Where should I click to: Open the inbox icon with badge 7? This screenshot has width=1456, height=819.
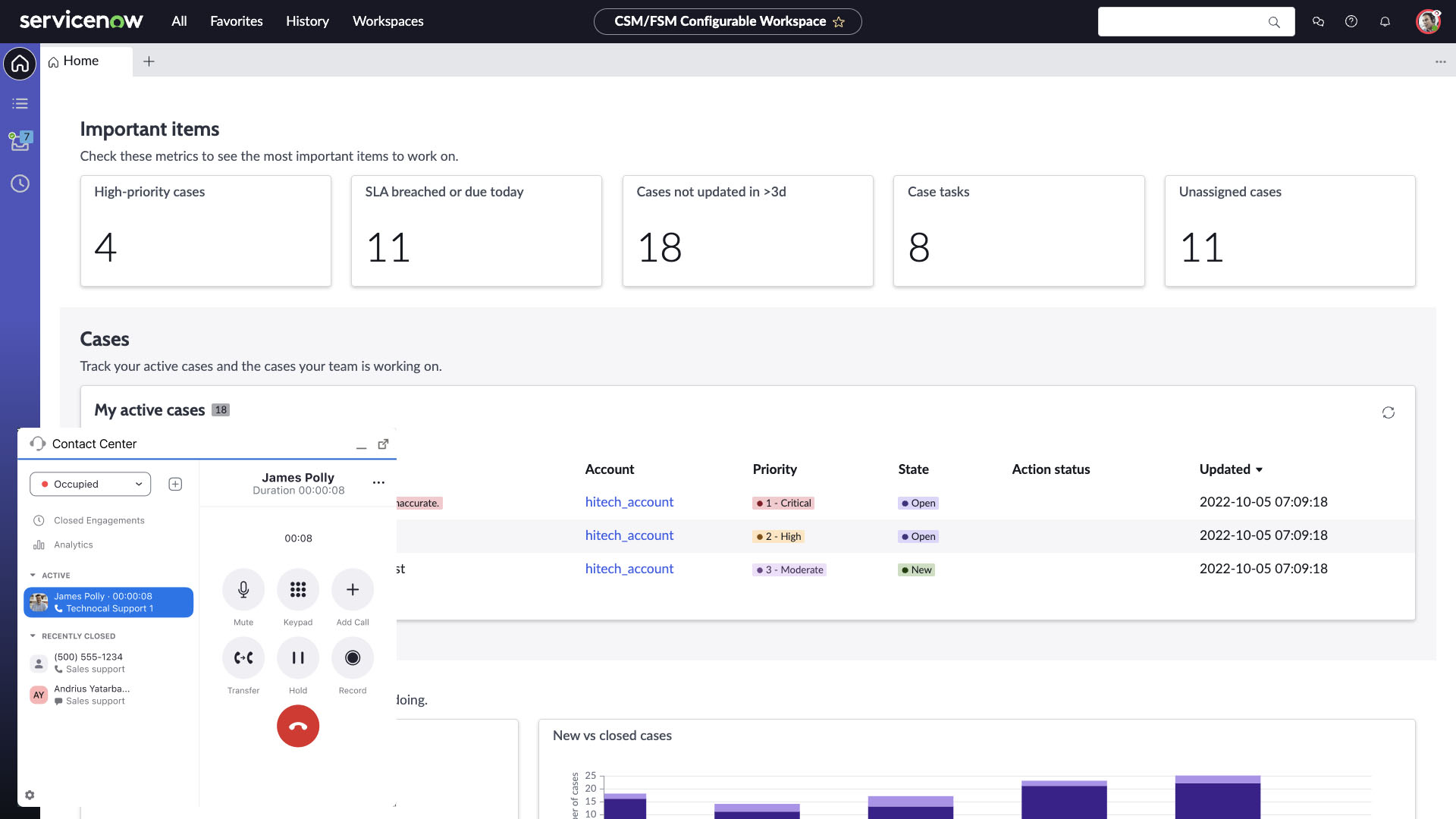tap(20, 141)
